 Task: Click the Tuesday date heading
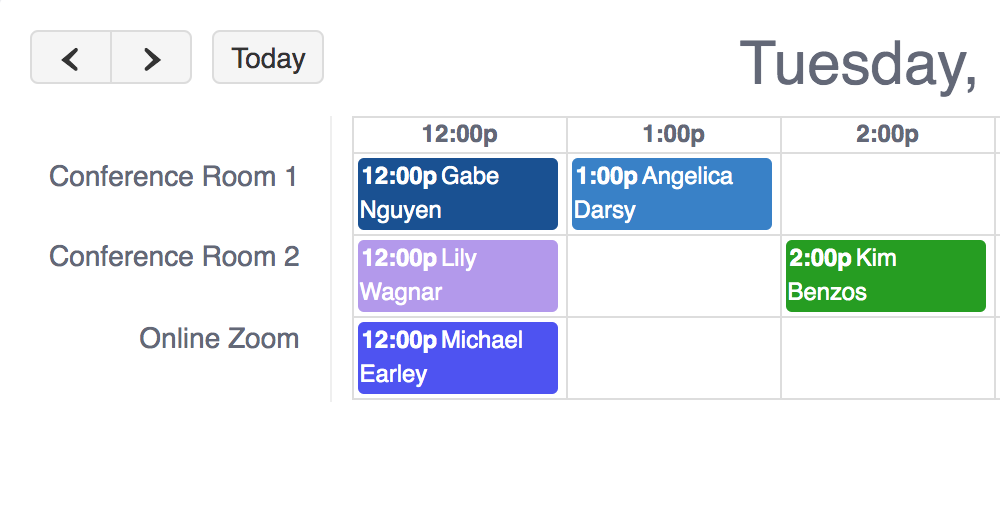pos(858,63)
